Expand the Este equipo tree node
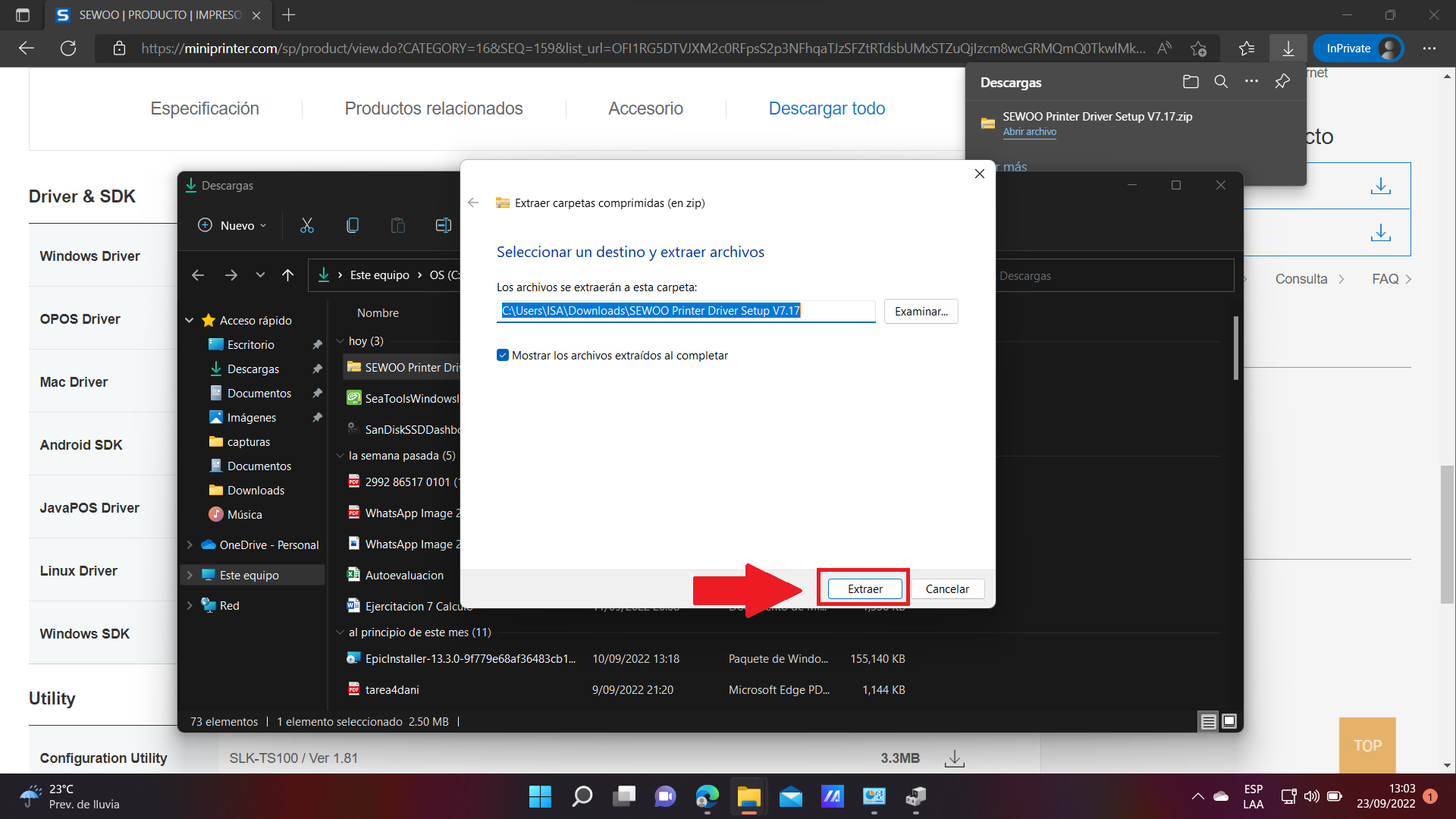 (190, 576)
